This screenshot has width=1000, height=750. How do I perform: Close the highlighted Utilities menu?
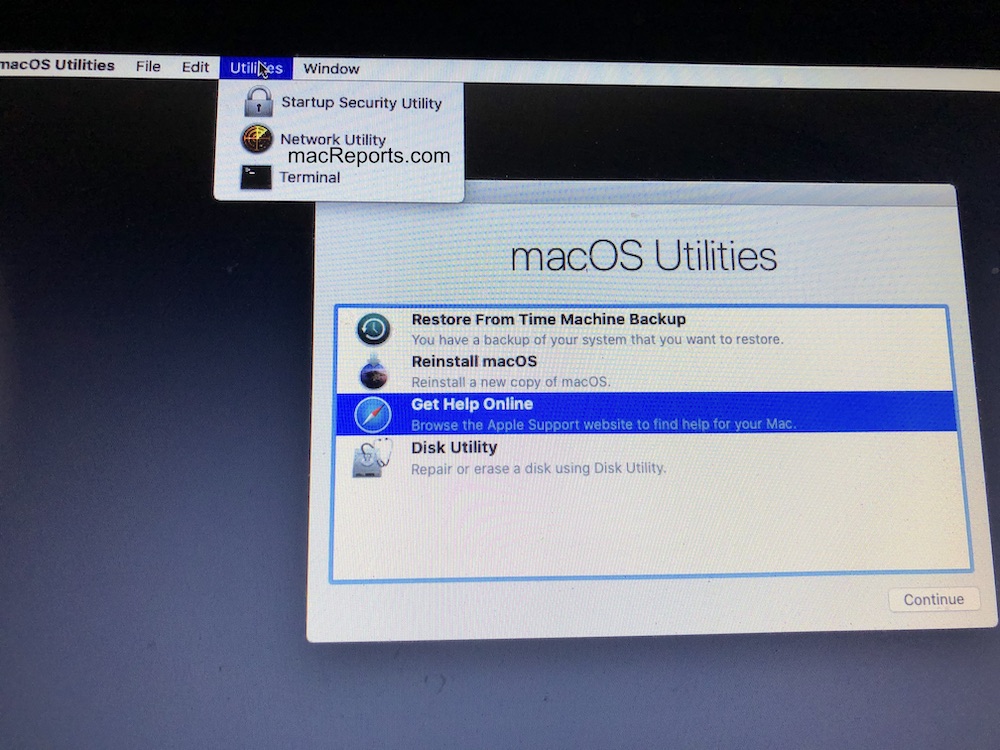[256, 68]
